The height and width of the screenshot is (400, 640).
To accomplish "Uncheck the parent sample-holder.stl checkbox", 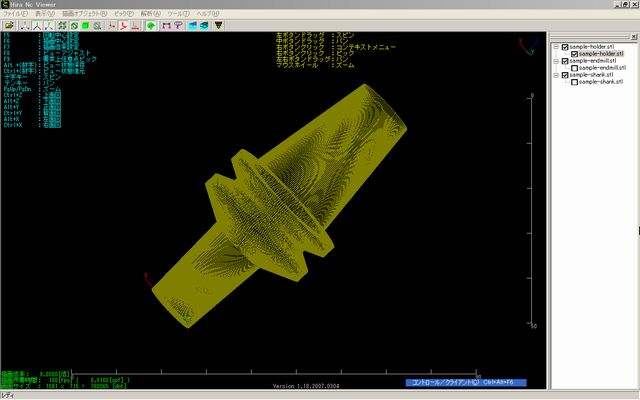I will pos(565,47).
